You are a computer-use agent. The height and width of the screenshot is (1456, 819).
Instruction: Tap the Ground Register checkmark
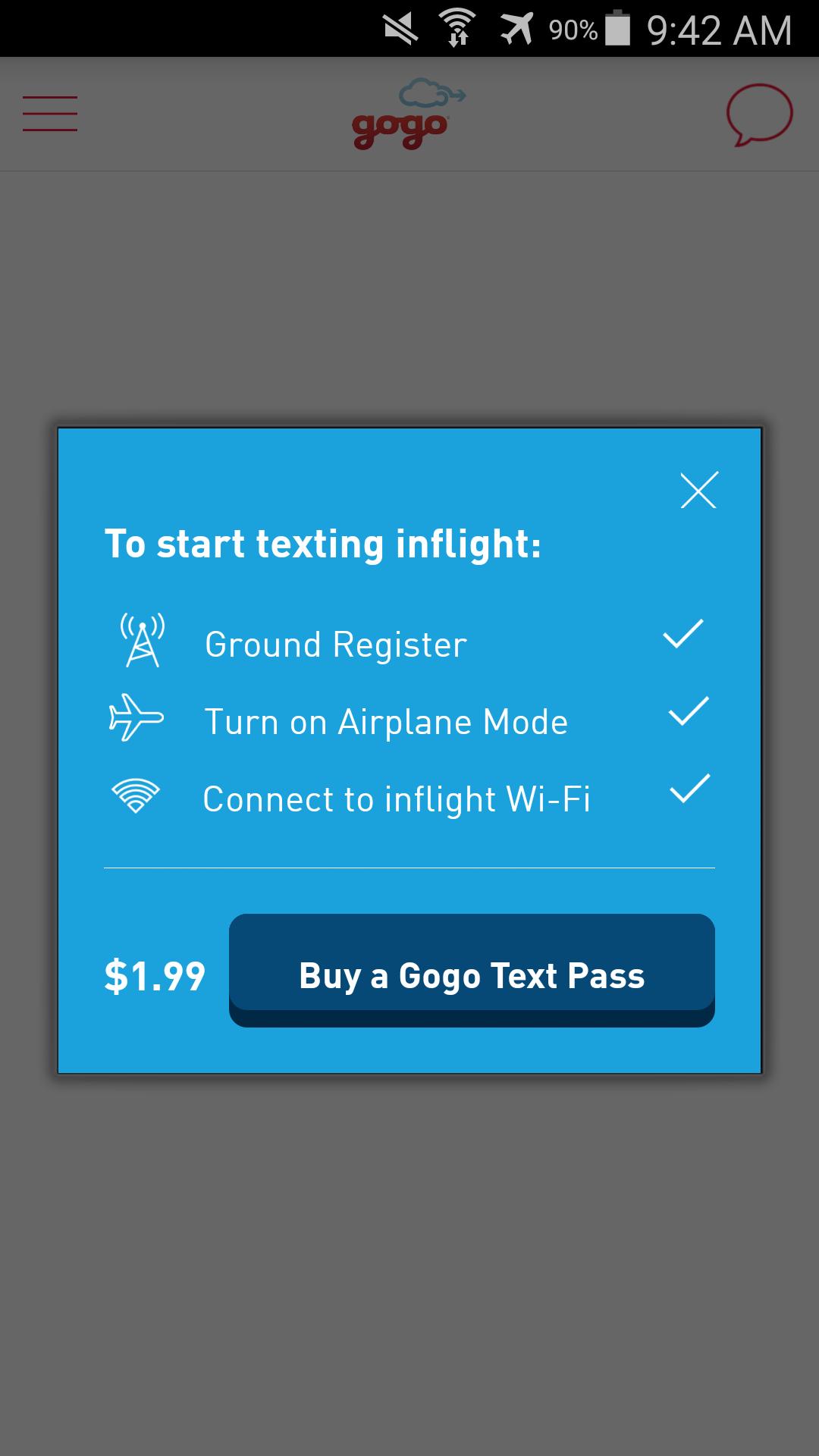click(x=683, y=635)
